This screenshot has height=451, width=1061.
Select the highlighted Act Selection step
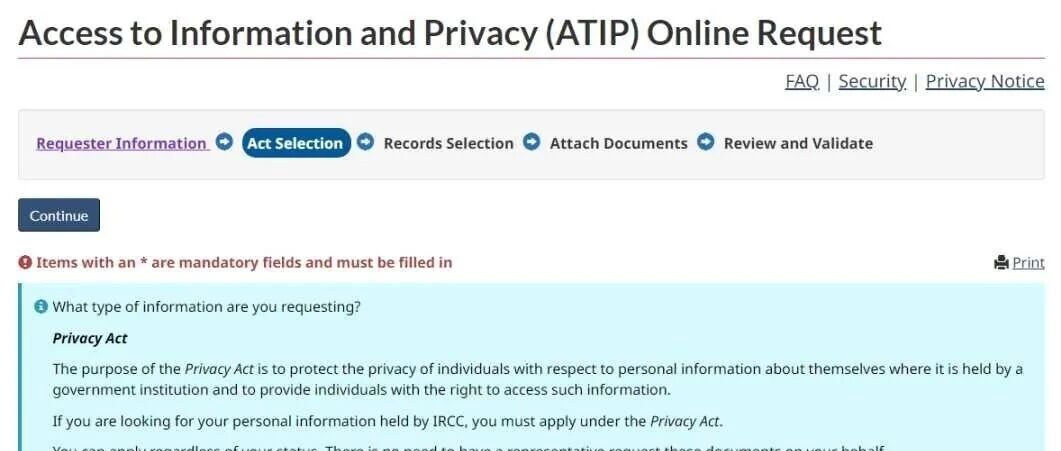click(x=296, y=143)
